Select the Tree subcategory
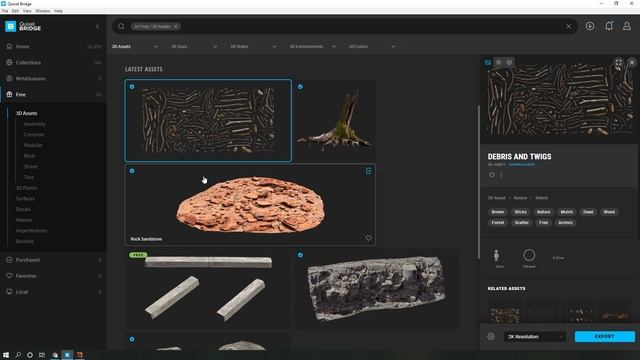The height and width of the screenshot is (360, 640). 29,177
